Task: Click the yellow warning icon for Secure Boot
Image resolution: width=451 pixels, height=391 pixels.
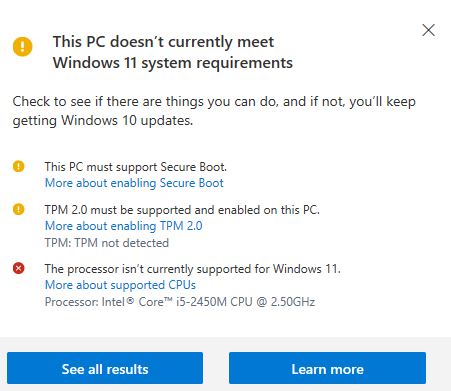Action: [x=19, y=166]
